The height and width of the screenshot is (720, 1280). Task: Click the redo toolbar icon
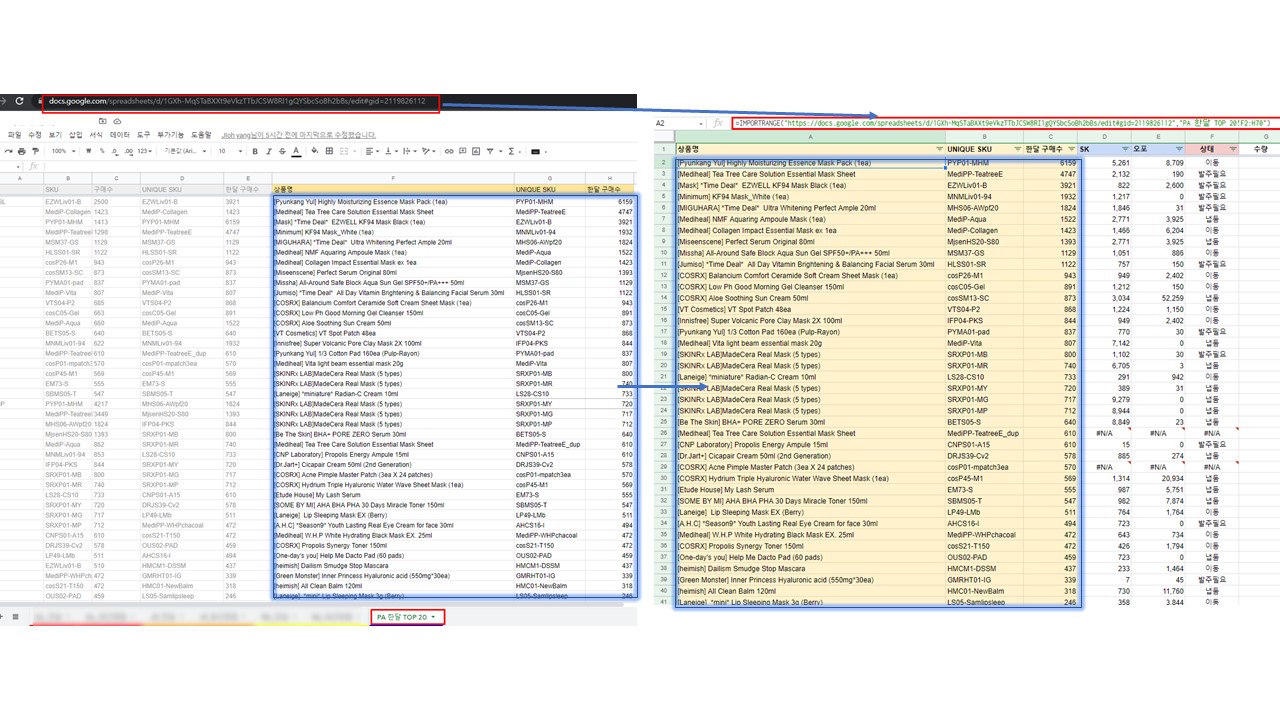tap(8, 151)
